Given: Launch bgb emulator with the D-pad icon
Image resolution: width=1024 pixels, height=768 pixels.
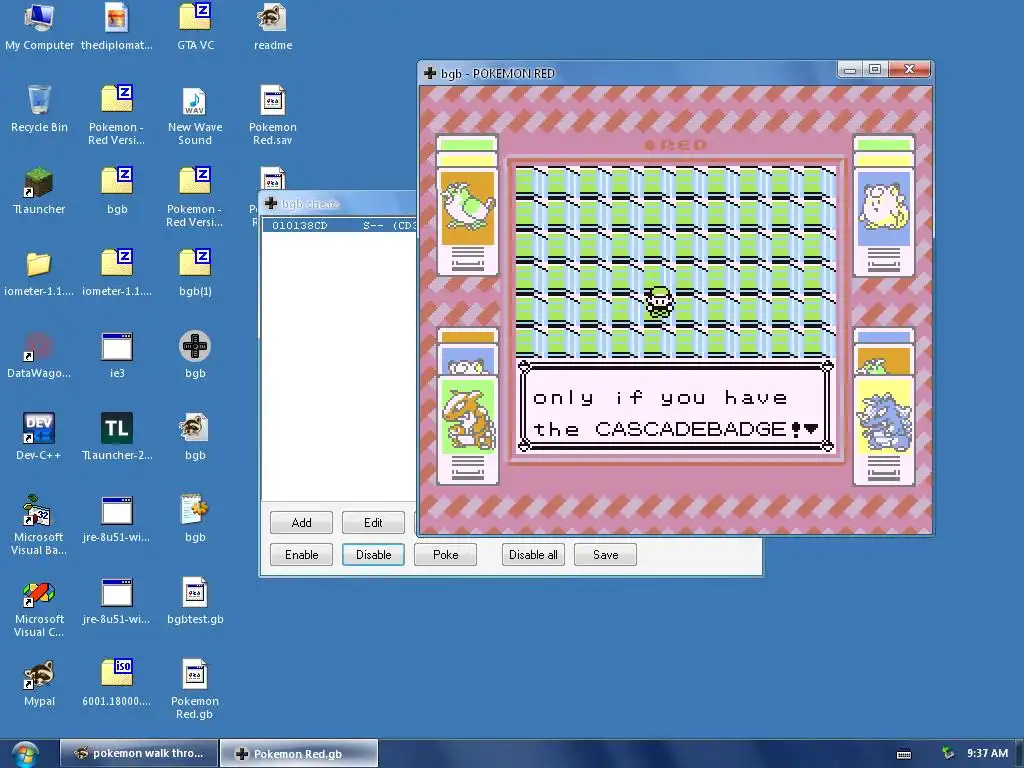Looking at the screenshot, I should click(195, 356).
